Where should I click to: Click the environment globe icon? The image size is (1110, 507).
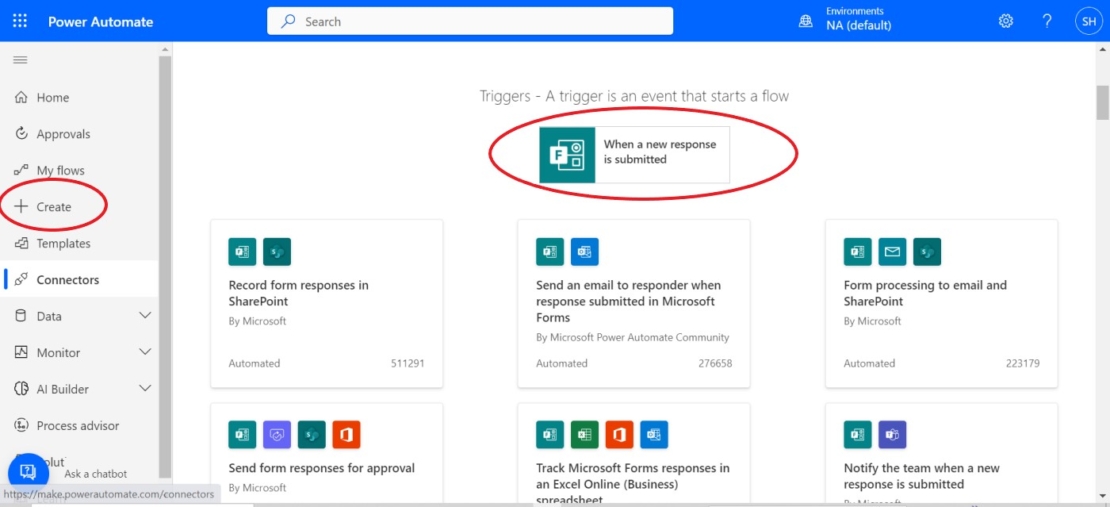coord(806,21)
